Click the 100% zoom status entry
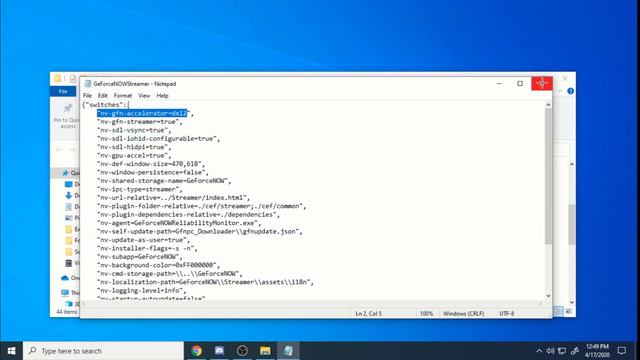The width and height of the screenshot is (640, 360). [x=426, y=313]
